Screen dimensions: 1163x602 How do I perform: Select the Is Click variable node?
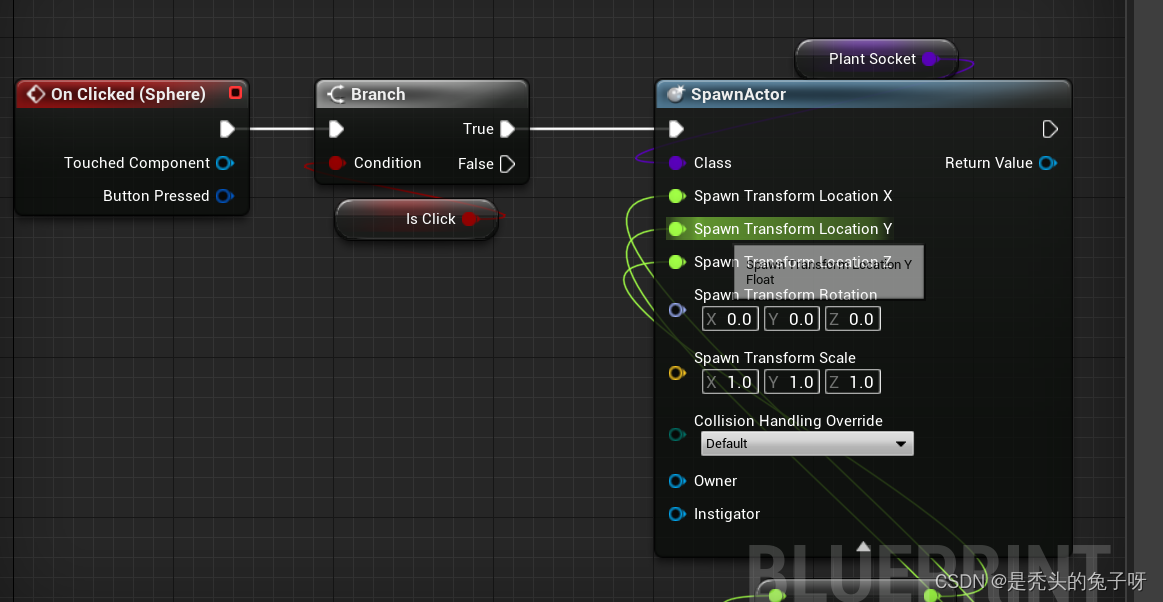pyautogui.click(x=416, y=219)
